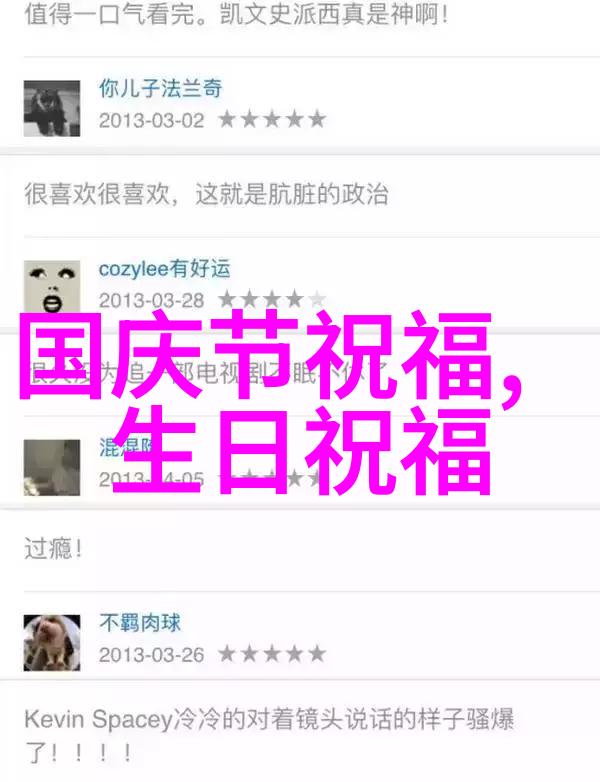The width and height of the screenshot is (600, 782).
Task: Open the 不羁肉球 avatar image
Action: 52,643
